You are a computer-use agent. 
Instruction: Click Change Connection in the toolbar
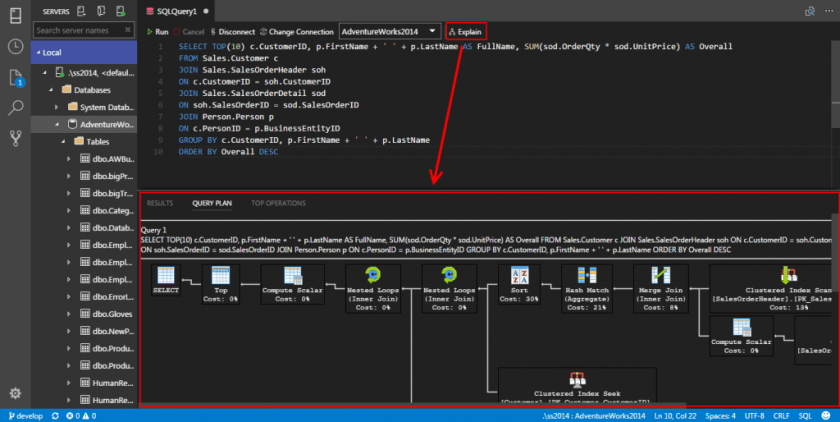[x=296, y=32]
